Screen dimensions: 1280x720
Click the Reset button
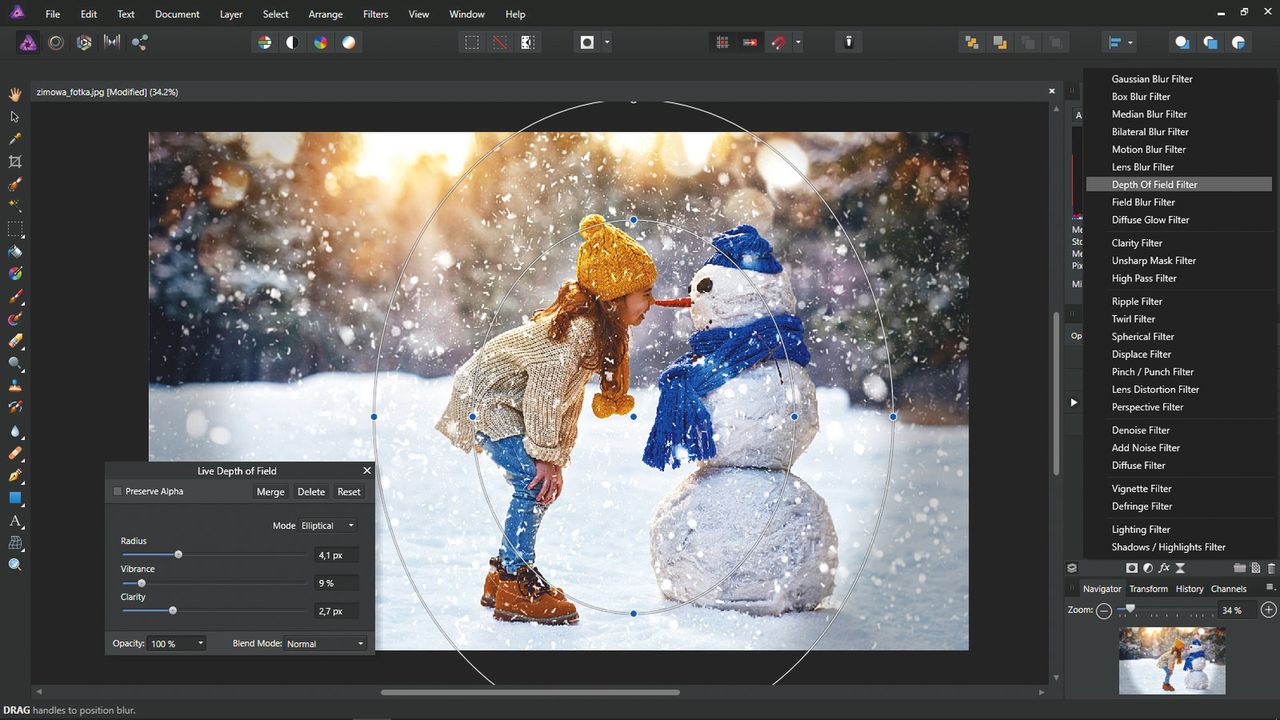click(349, 492)
